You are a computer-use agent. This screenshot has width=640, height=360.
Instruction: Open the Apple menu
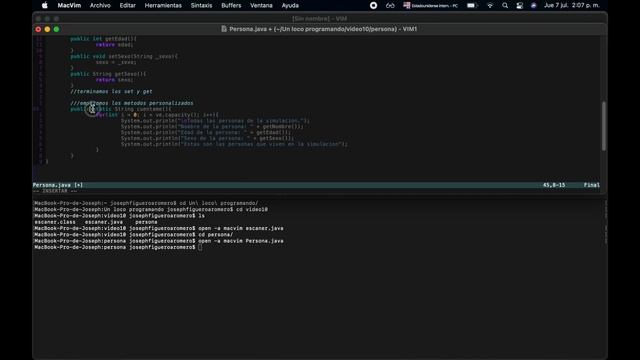45,5
